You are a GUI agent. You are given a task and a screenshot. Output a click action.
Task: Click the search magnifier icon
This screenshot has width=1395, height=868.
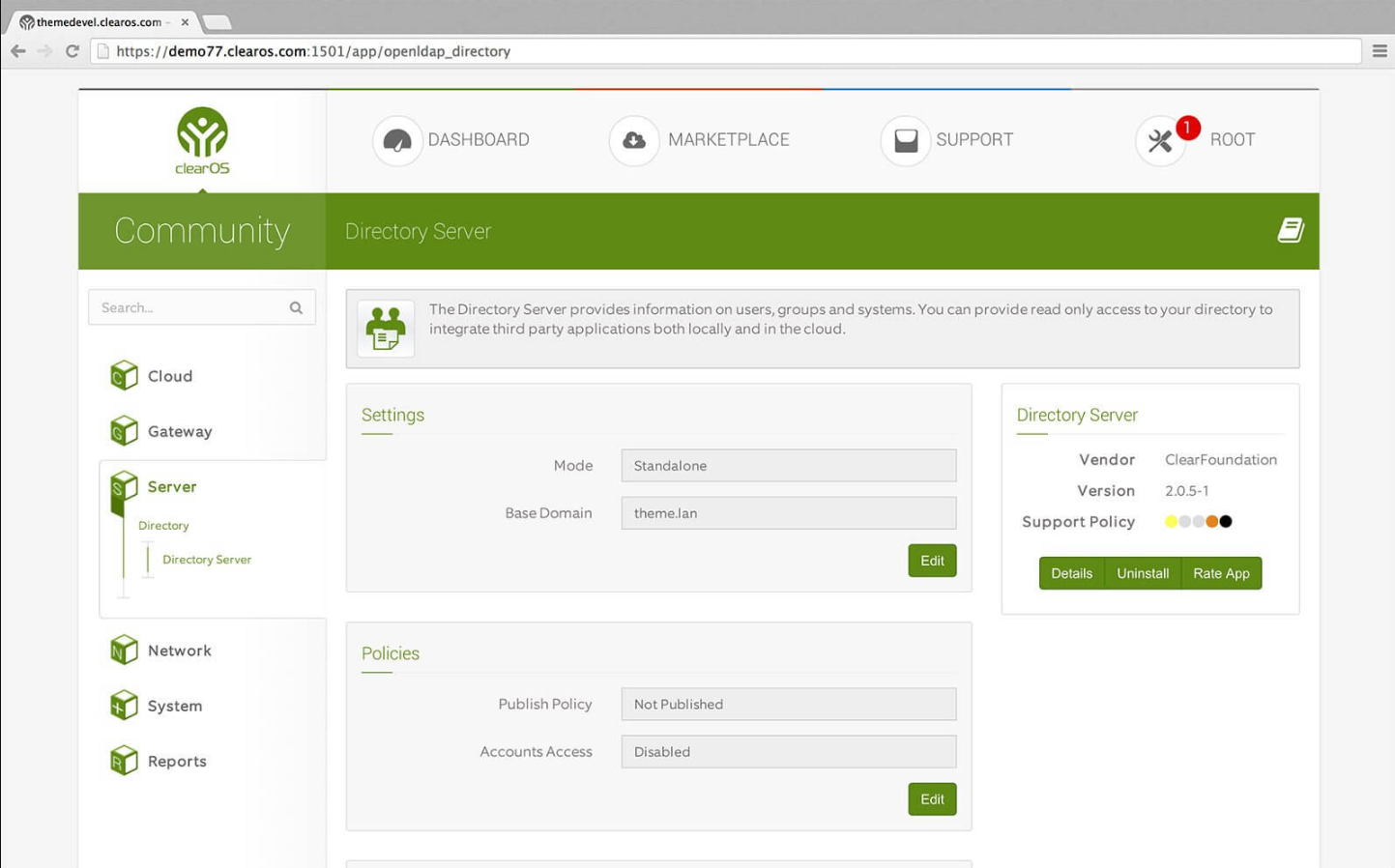click(x=296, y=308)
